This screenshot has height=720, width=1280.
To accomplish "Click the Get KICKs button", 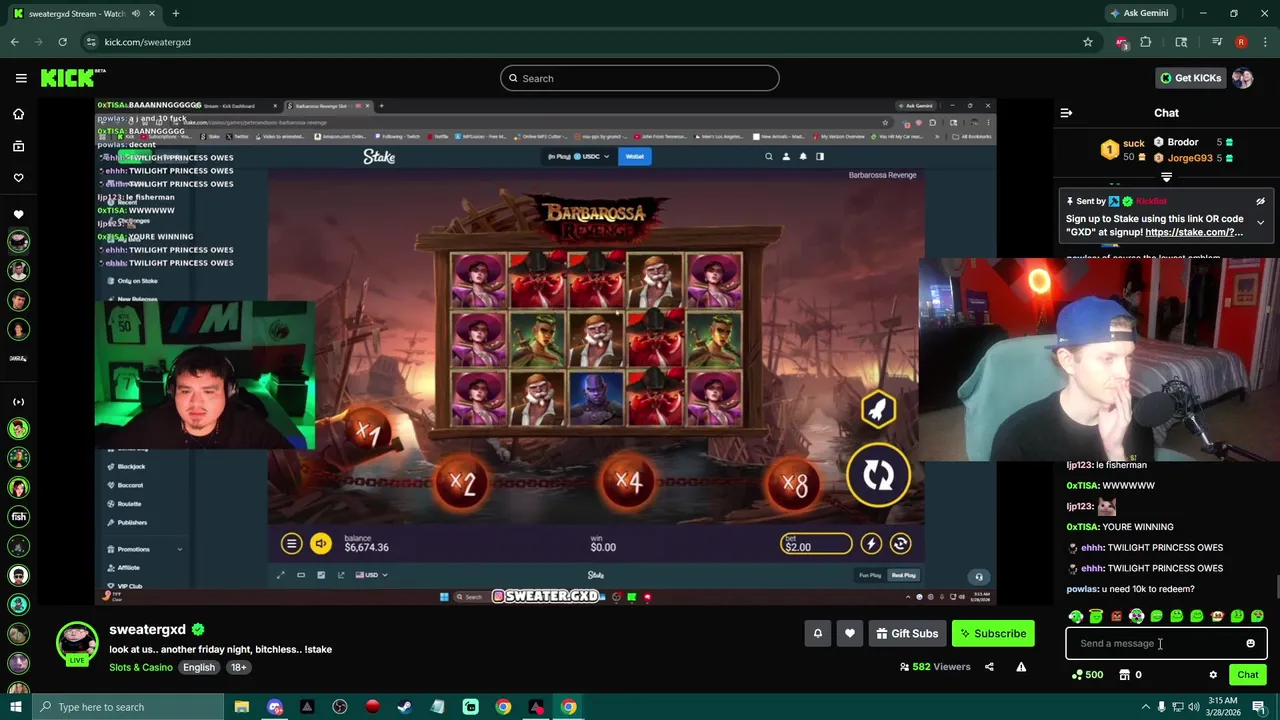I will [1190, 78].
